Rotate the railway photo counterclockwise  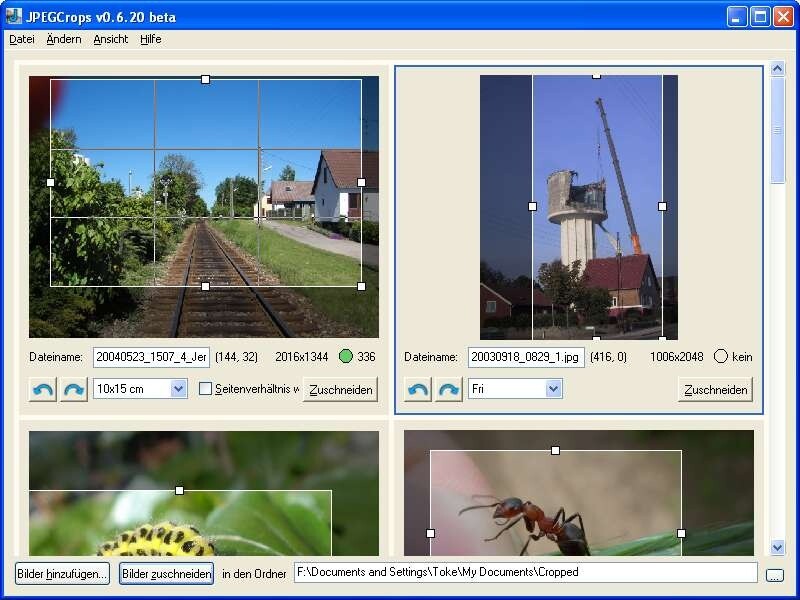[x=43, y=389]
